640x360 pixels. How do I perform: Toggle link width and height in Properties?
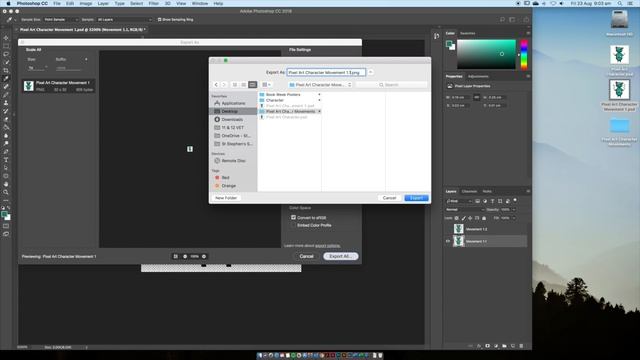tap(476, 98)
